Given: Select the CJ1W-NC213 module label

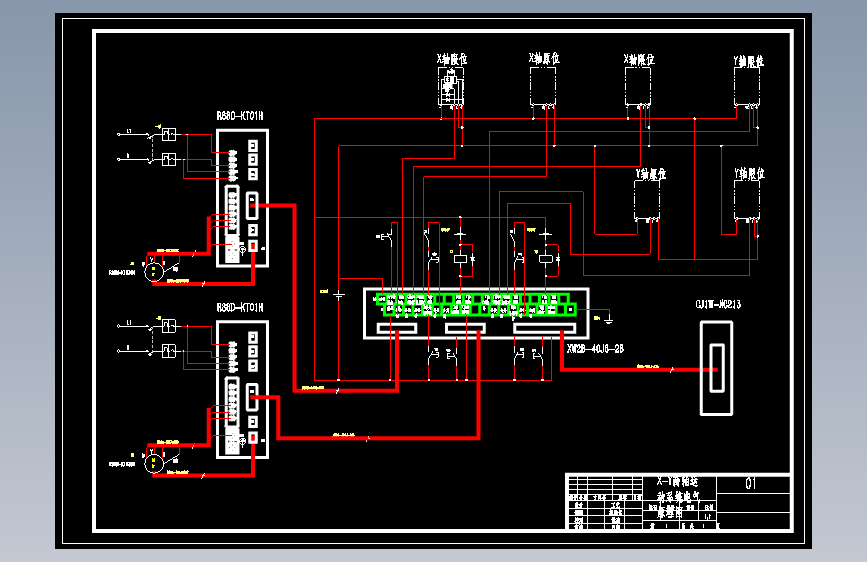Looking at the screenshot, I should (x=718, y=304).
